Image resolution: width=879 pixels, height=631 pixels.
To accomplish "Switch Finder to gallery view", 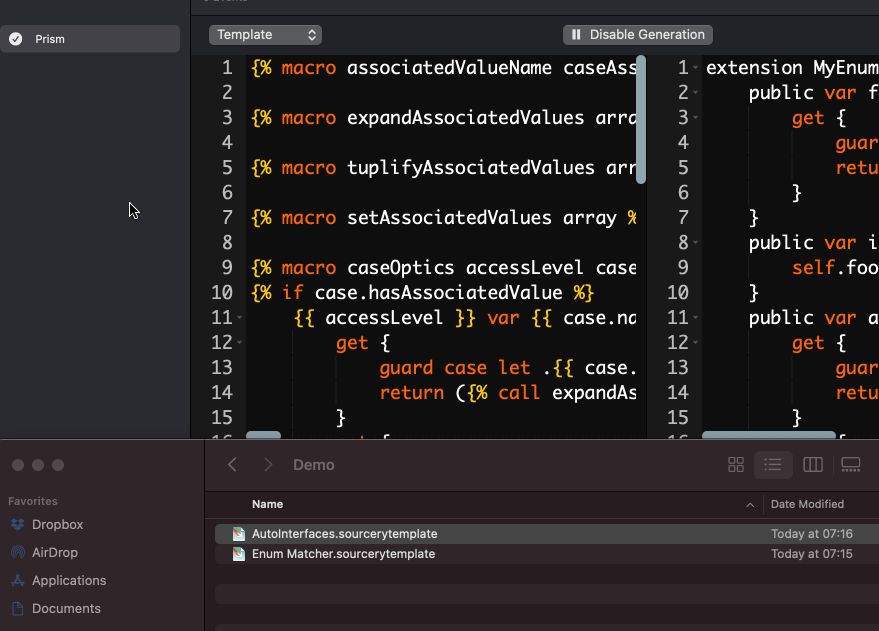I will pos(851,465).
